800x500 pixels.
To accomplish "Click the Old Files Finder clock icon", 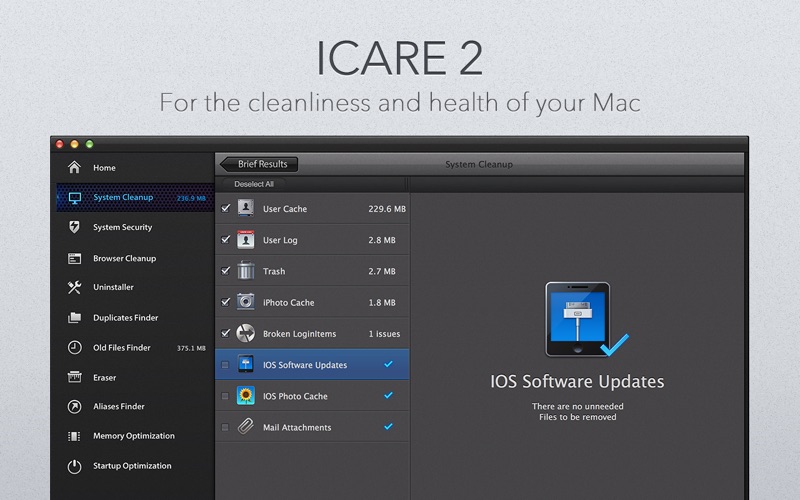I will (x=74, y=347).
